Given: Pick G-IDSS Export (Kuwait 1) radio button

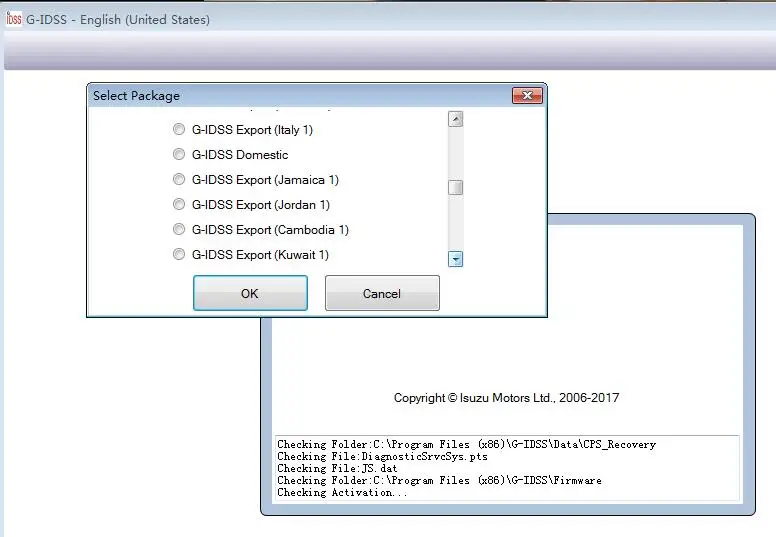Looking at the screenshot, I should tap(179, 254).
